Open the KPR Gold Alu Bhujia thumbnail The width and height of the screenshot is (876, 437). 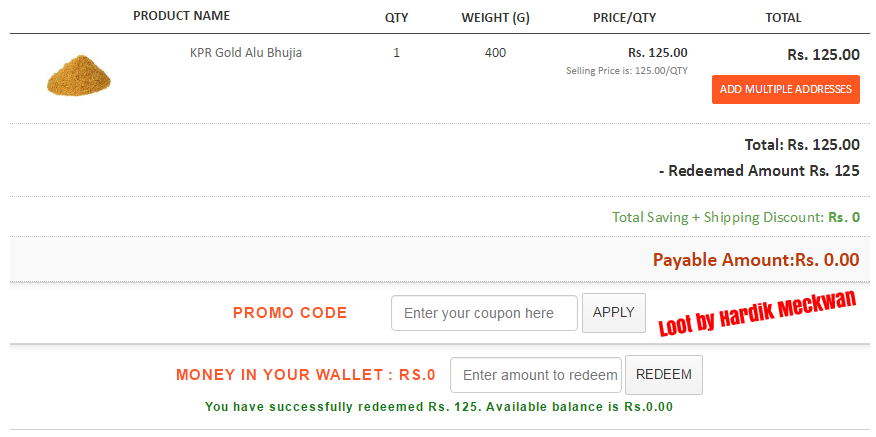tap(79, 75)
